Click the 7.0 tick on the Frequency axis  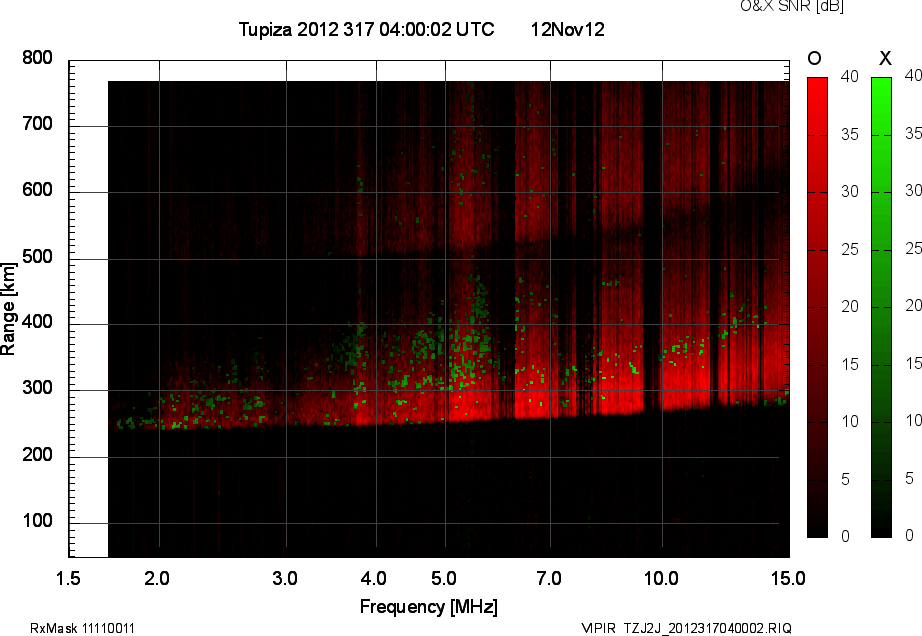pos(549,578)
